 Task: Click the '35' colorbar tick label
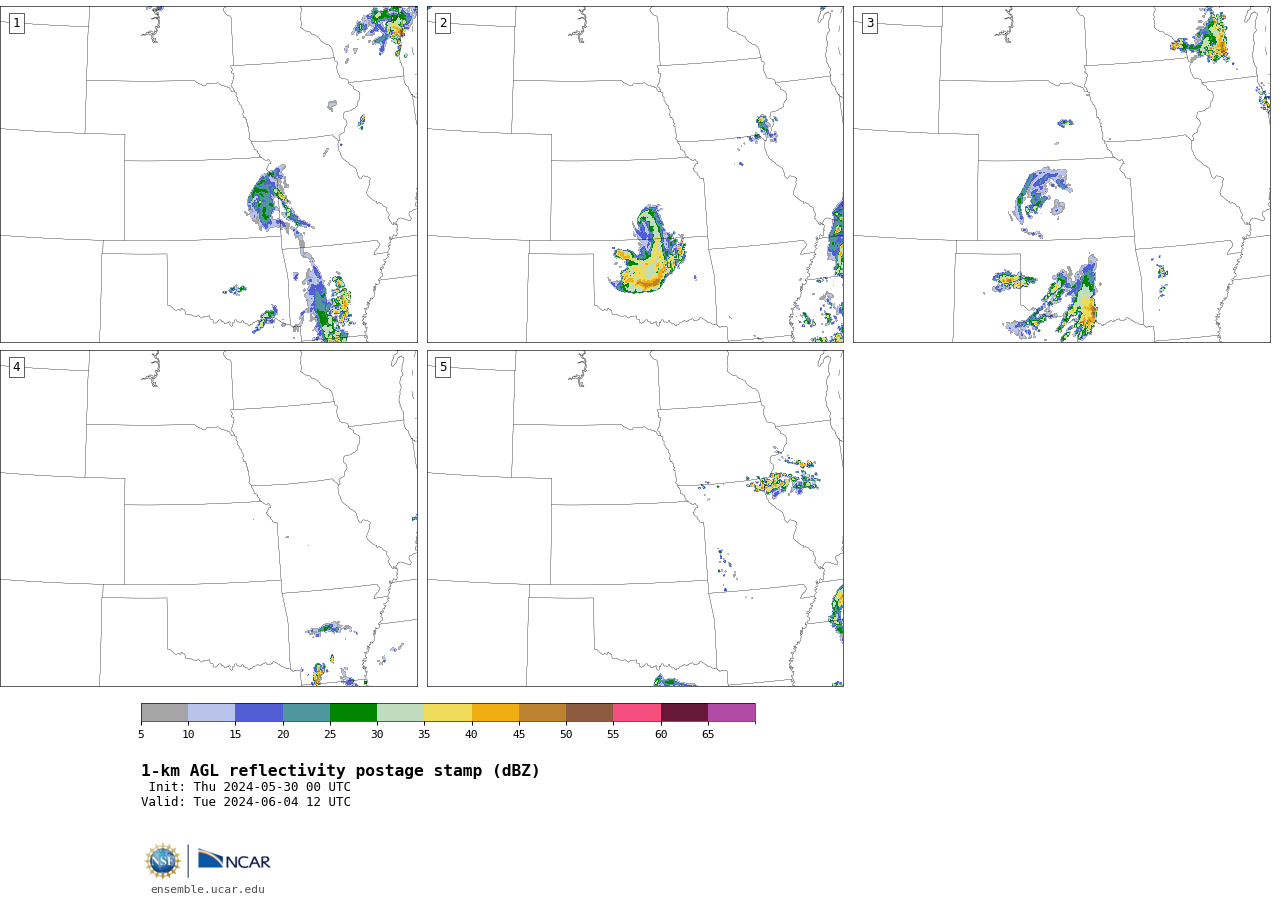pos(424,735)
